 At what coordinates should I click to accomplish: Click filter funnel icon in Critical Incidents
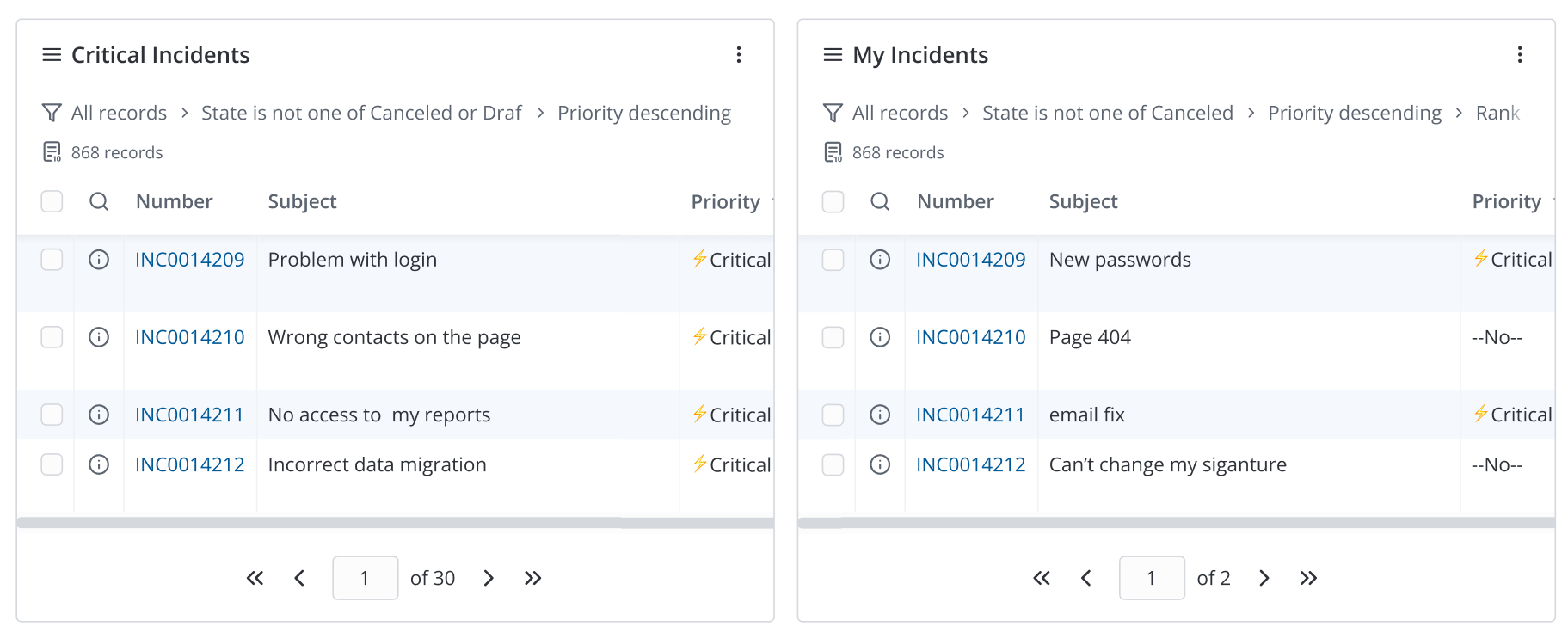[x=52, y=113]
